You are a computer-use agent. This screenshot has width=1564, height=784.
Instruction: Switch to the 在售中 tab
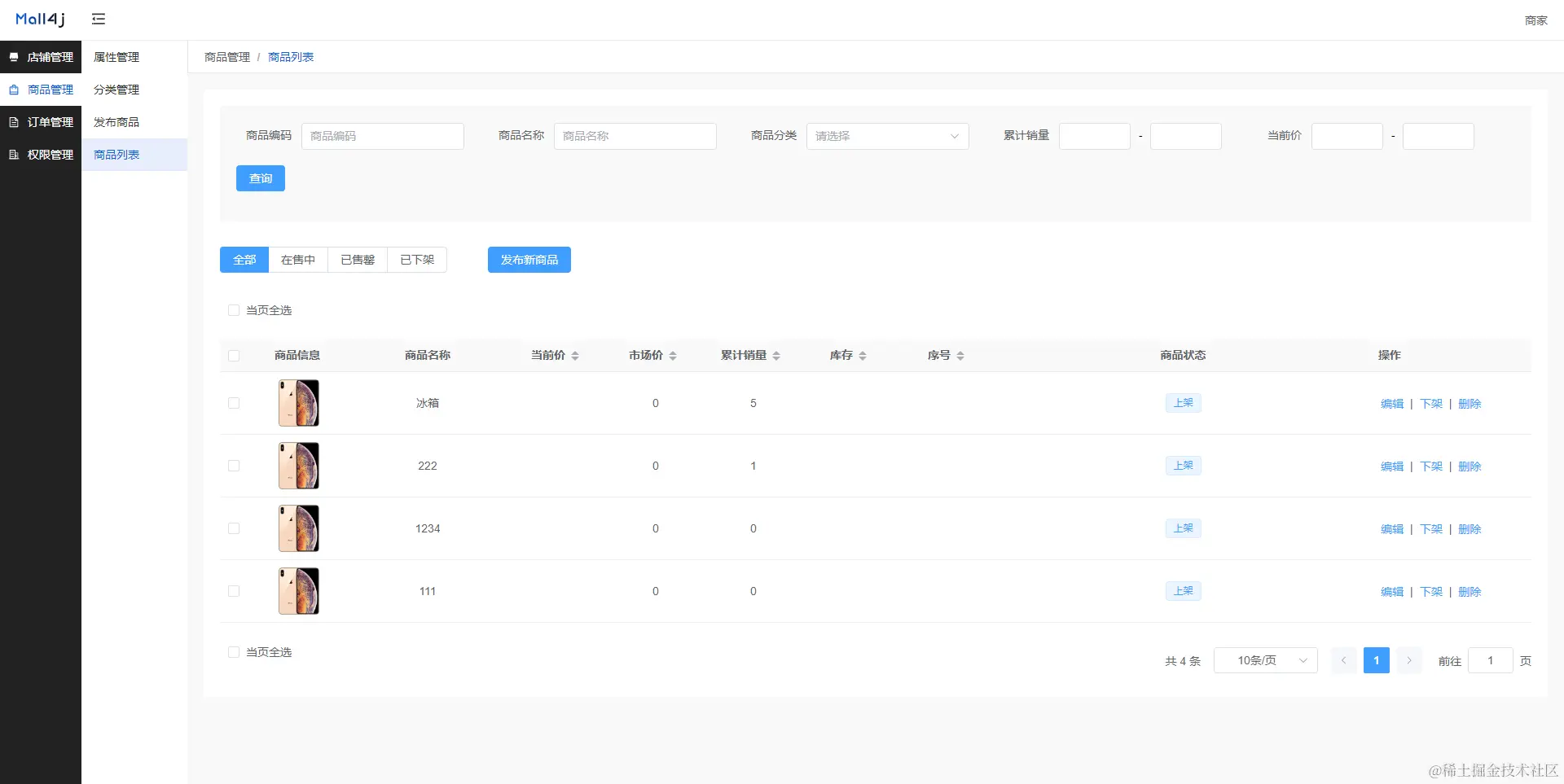pos(298,260)
